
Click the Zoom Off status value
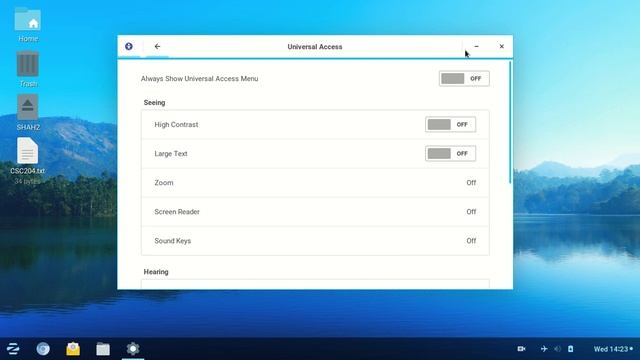point(471,183)
